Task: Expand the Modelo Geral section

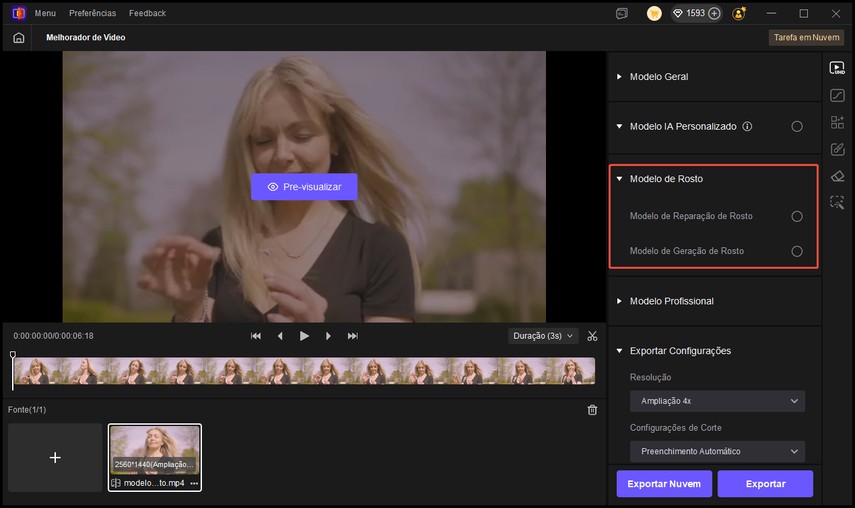Action: point(658,77)
